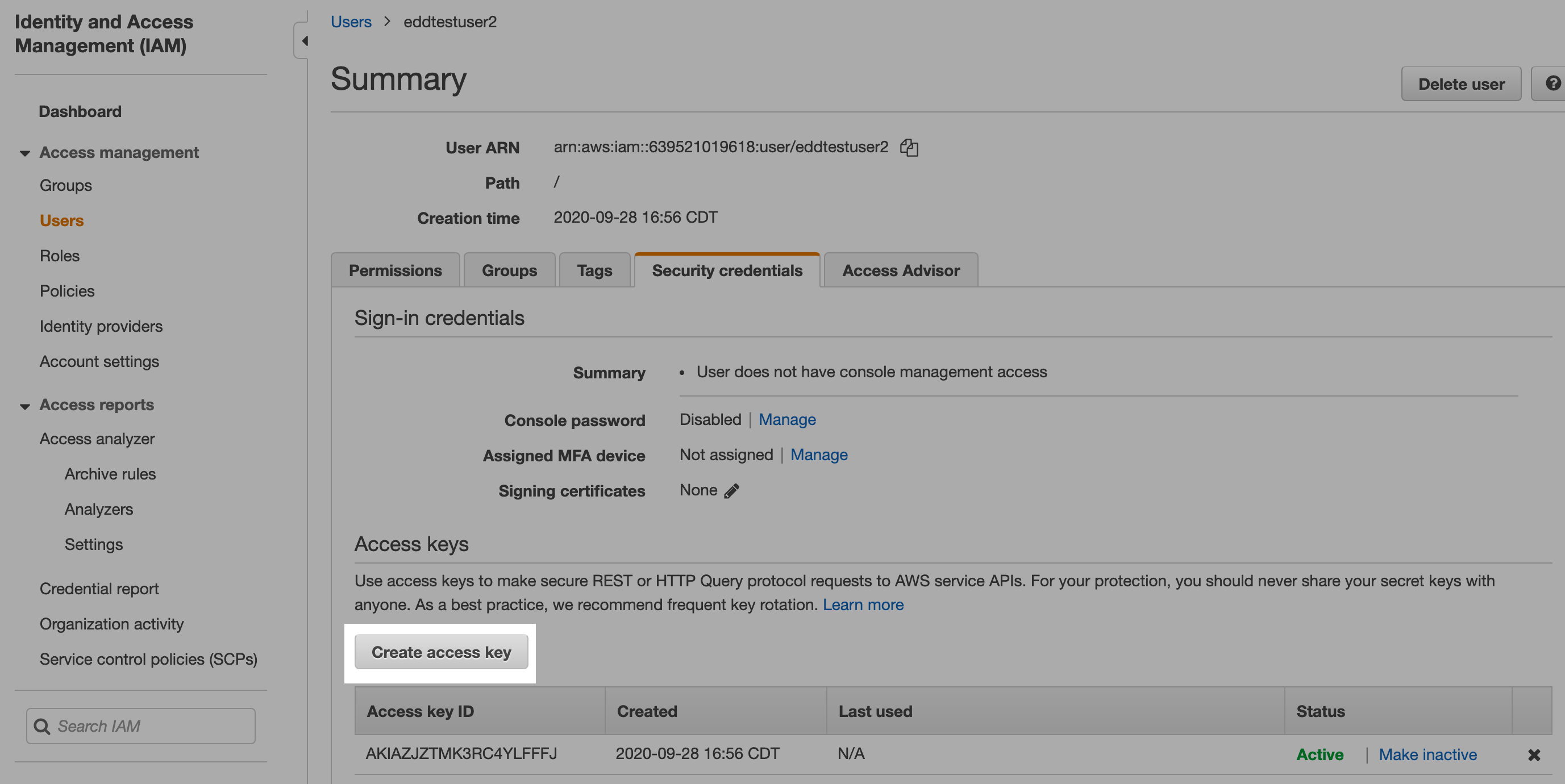Manage the console password
Viewport: 1565px width, 784px height.
pyautogui.click(x=786, y=420)
